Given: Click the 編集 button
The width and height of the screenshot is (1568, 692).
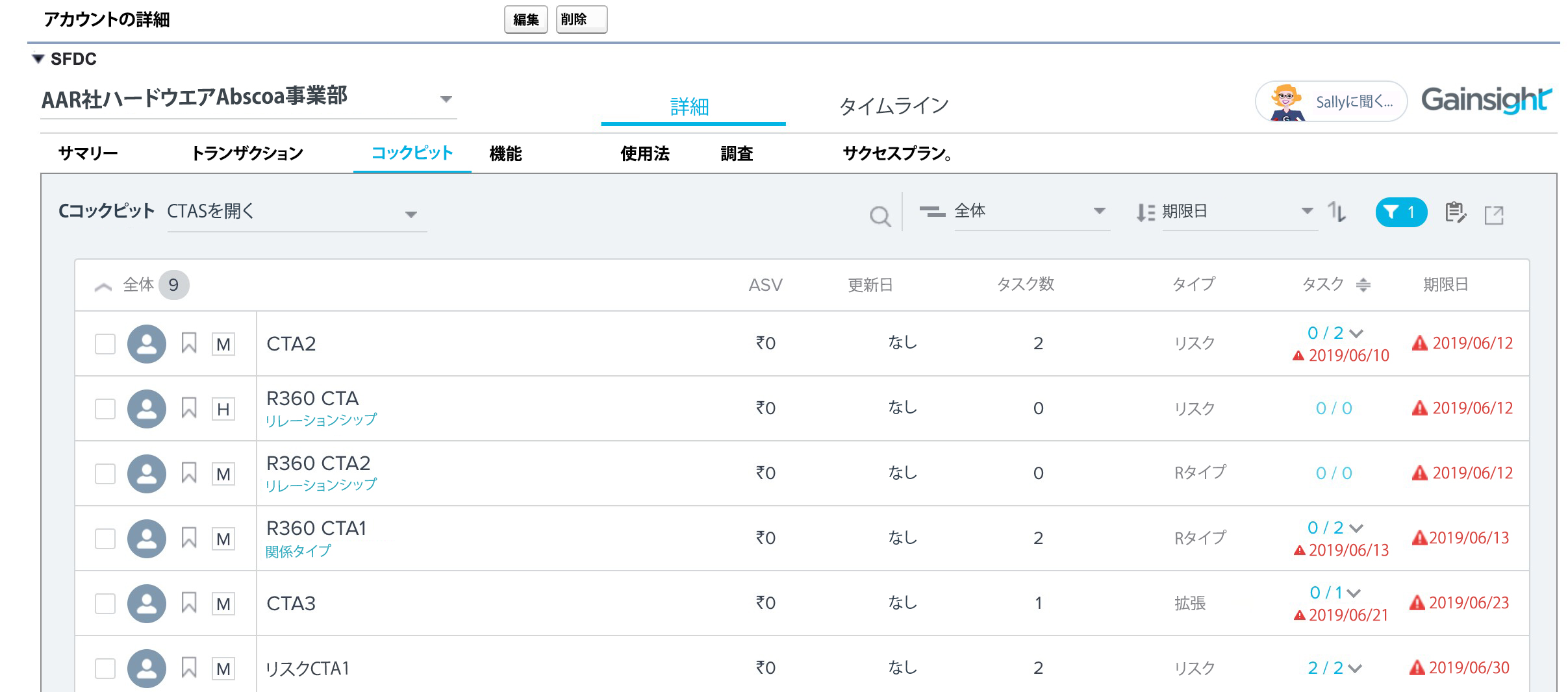Looking at the screenshot, I should click(x=526, y=19).
